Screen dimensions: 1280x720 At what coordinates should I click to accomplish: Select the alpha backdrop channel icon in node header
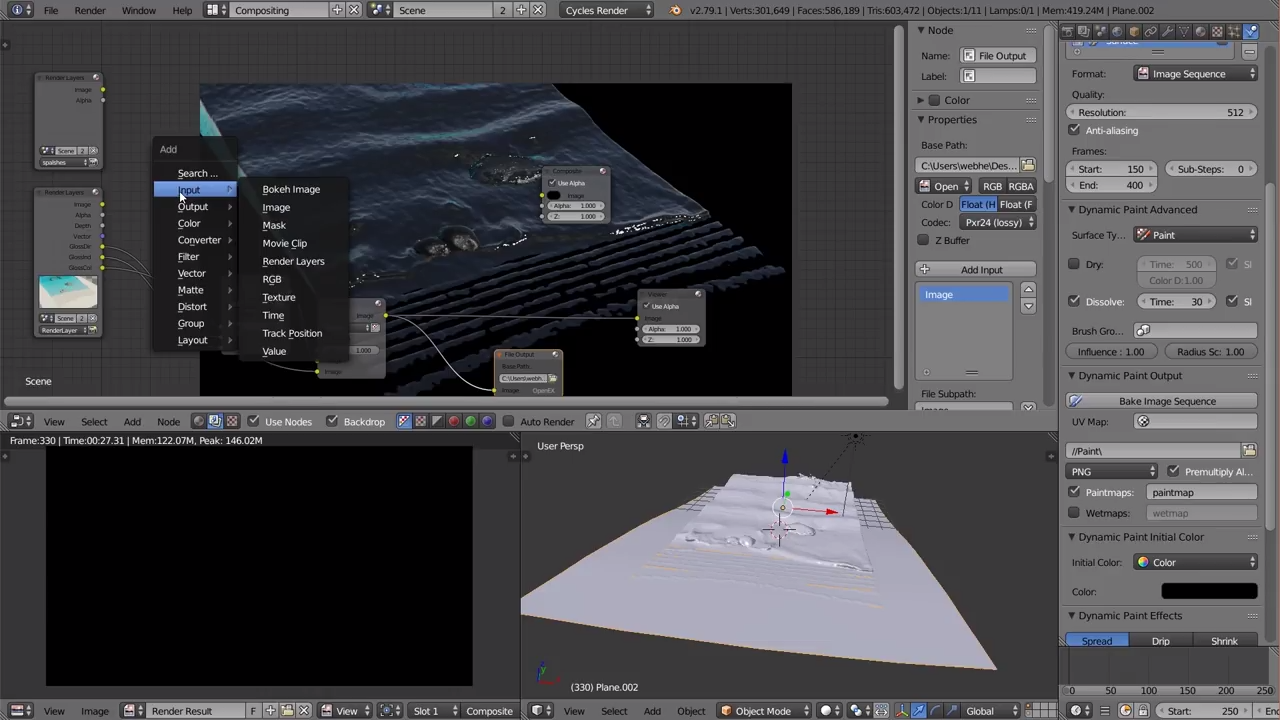pyautogui.click(x=436, y=421)
